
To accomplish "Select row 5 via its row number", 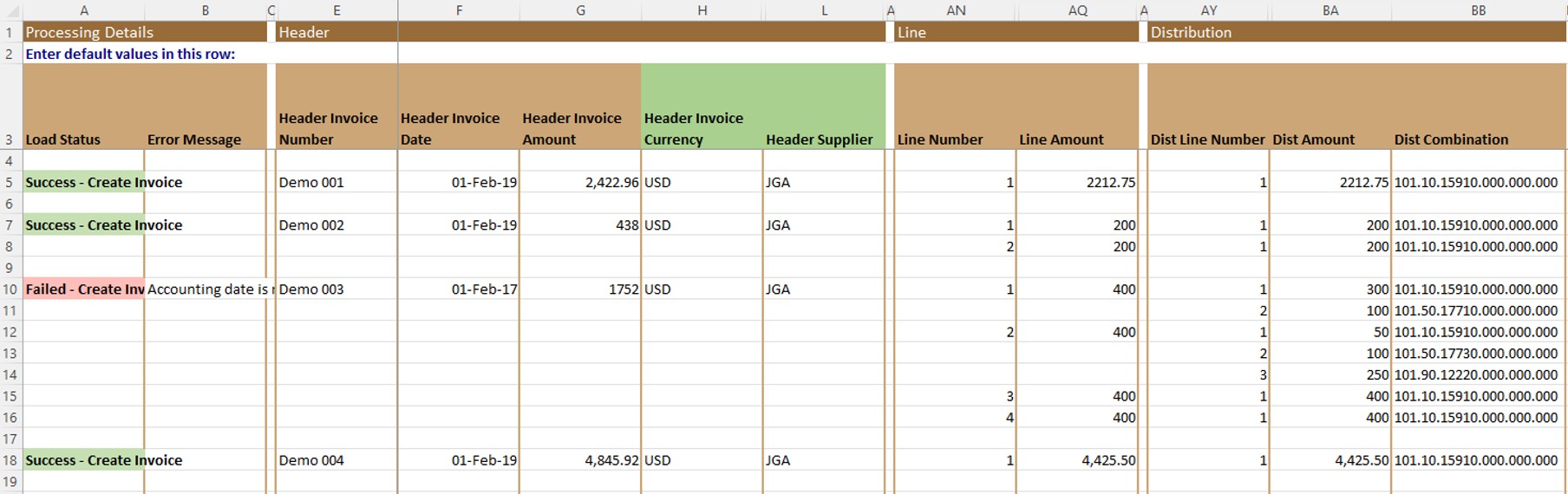I will pos(10,182).
